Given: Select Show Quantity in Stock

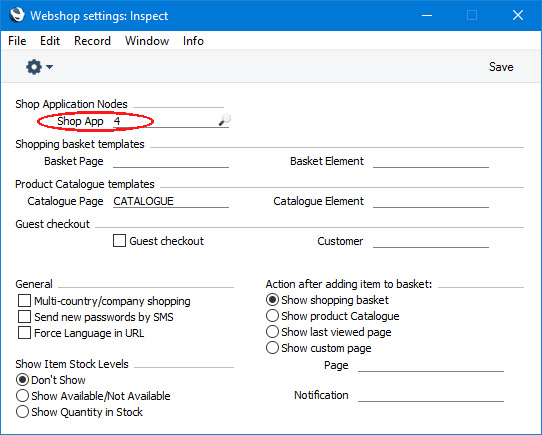Looking at the screenshot, I should pyautogui.click(x=22, y=411).
